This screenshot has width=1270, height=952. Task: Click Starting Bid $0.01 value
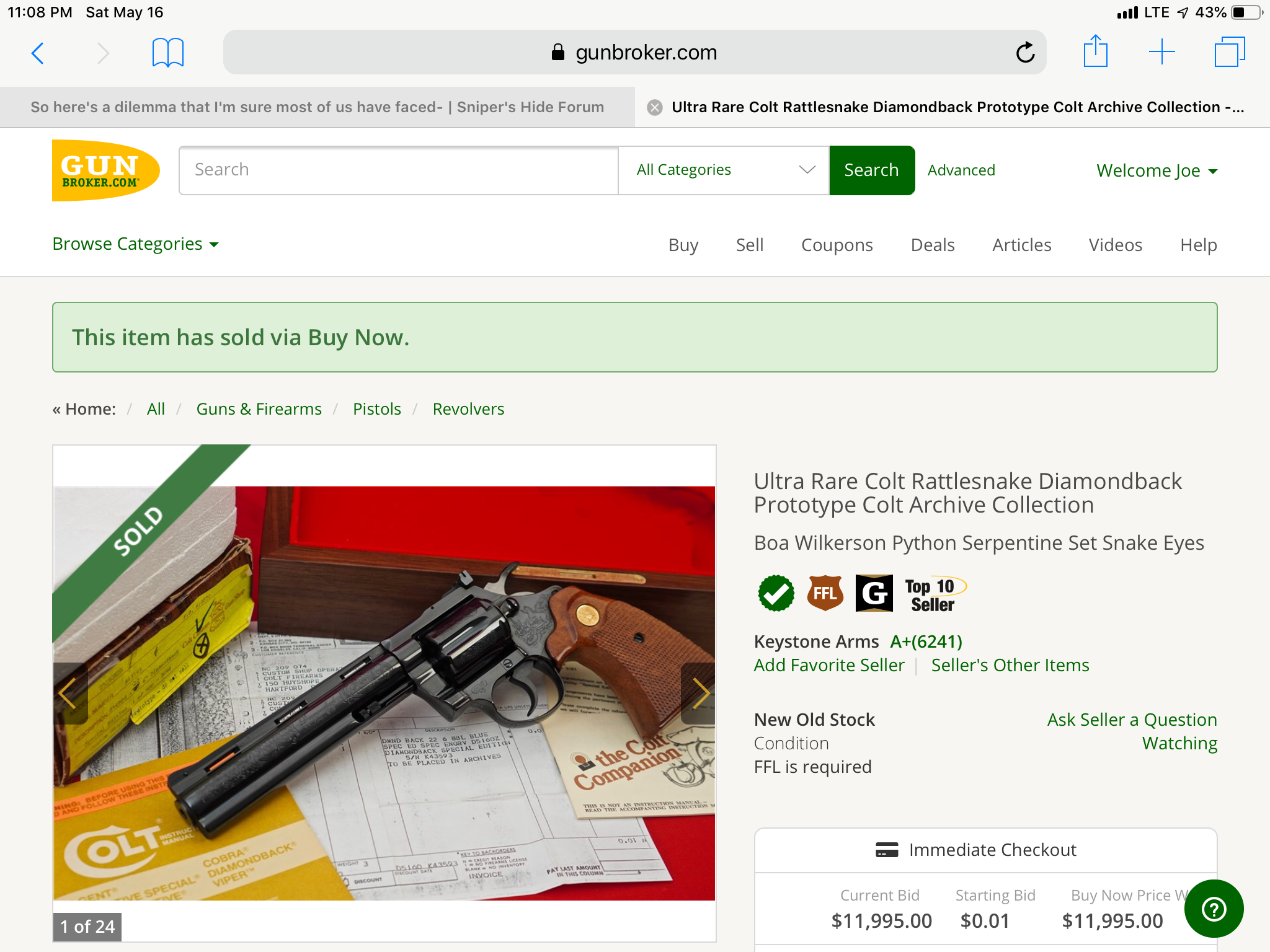coord(985,921)
